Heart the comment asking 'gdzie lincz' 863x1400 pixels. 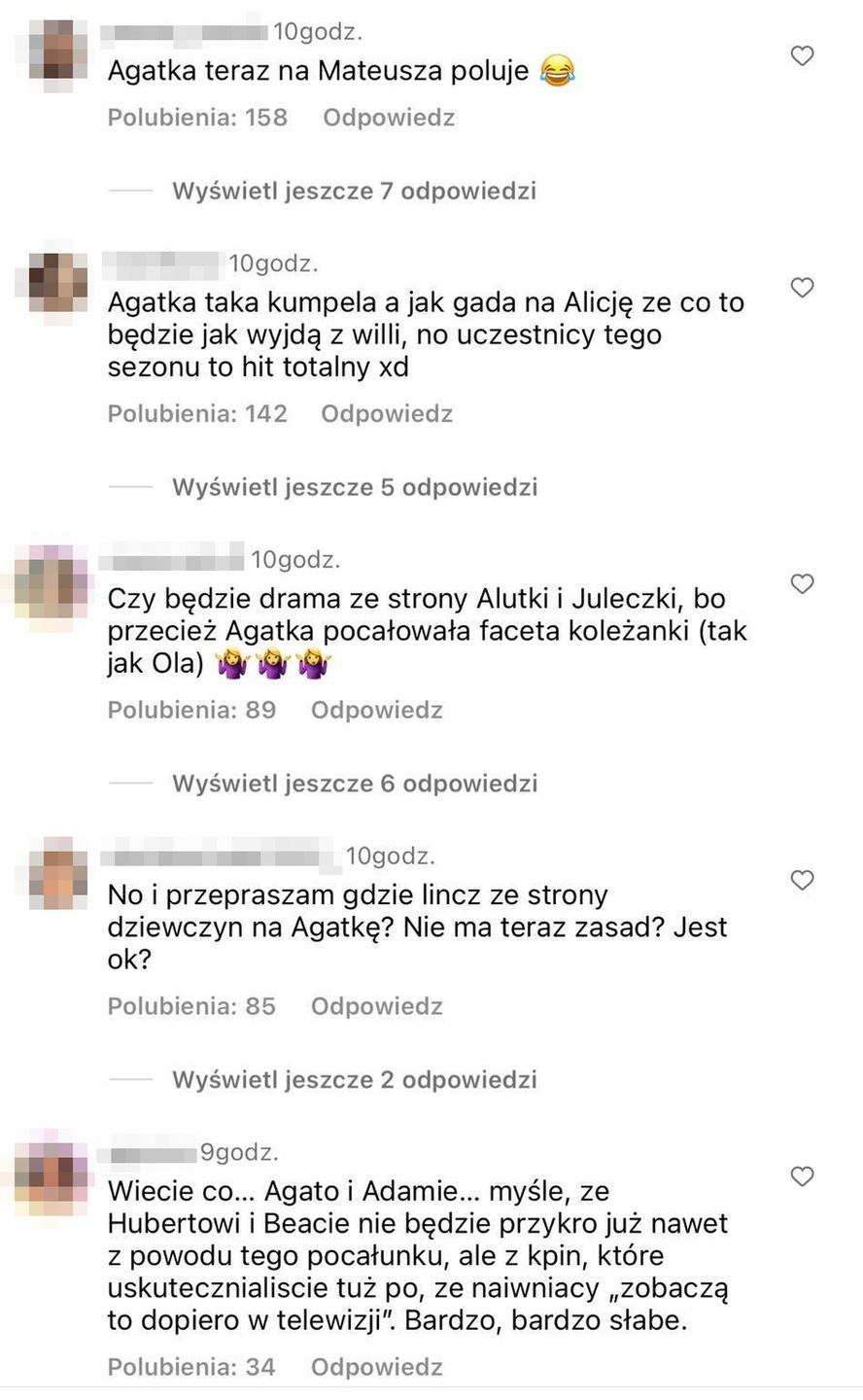802,881
